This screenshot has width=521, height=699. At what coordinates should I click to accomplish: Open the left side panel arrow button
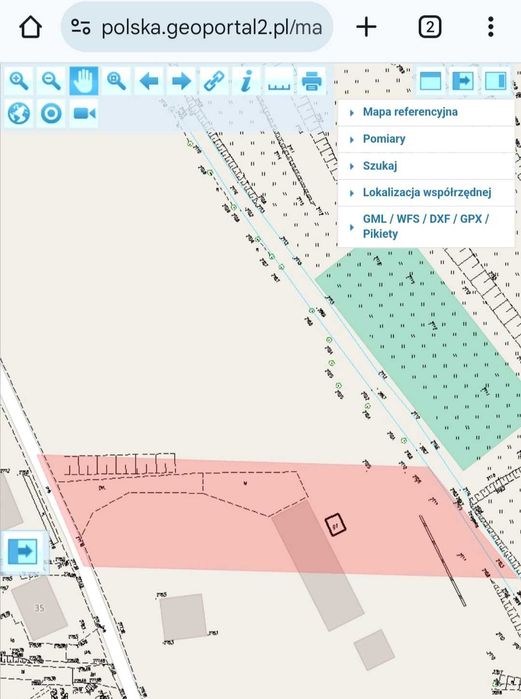(23, 551)
